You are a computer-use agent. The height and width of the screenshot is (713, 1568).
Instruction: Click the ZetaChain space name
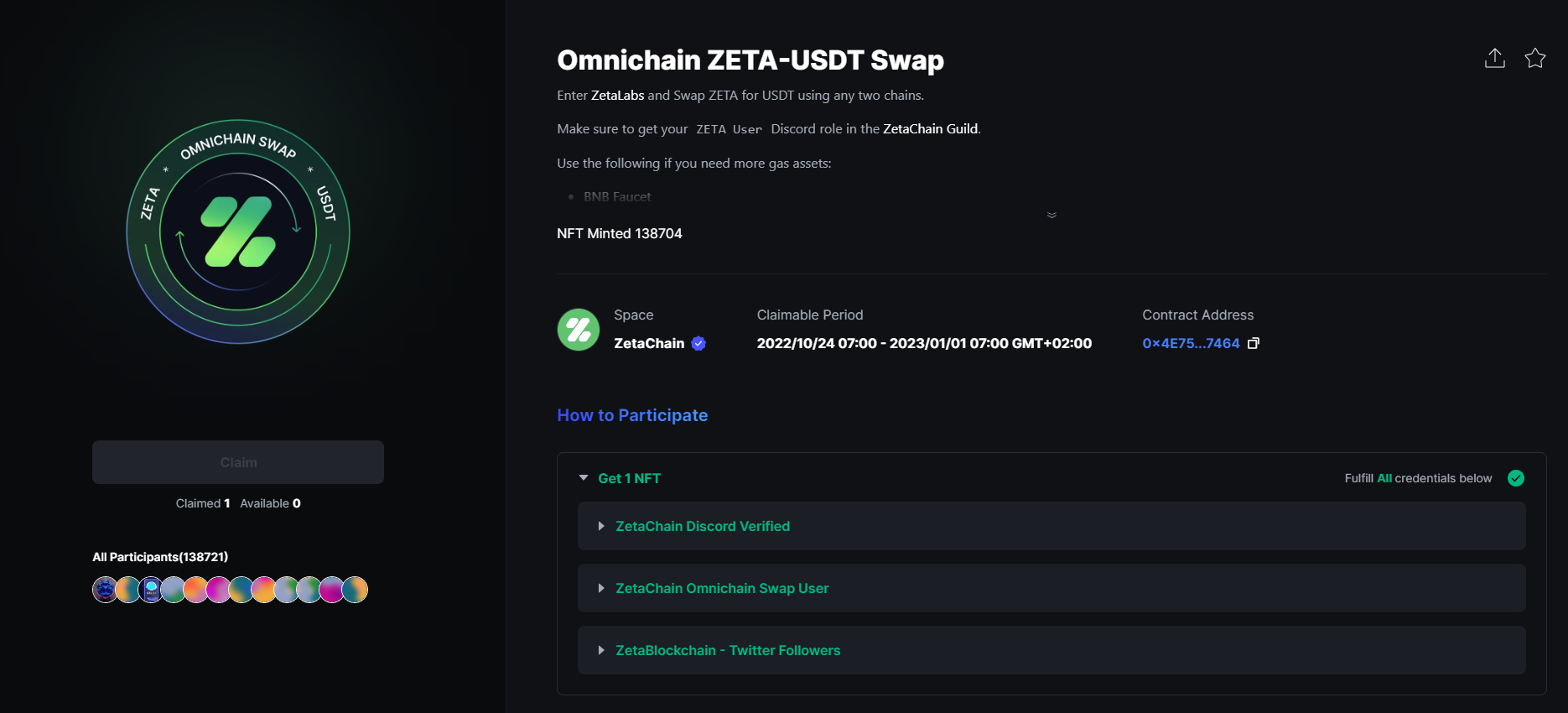pos(649,343)
